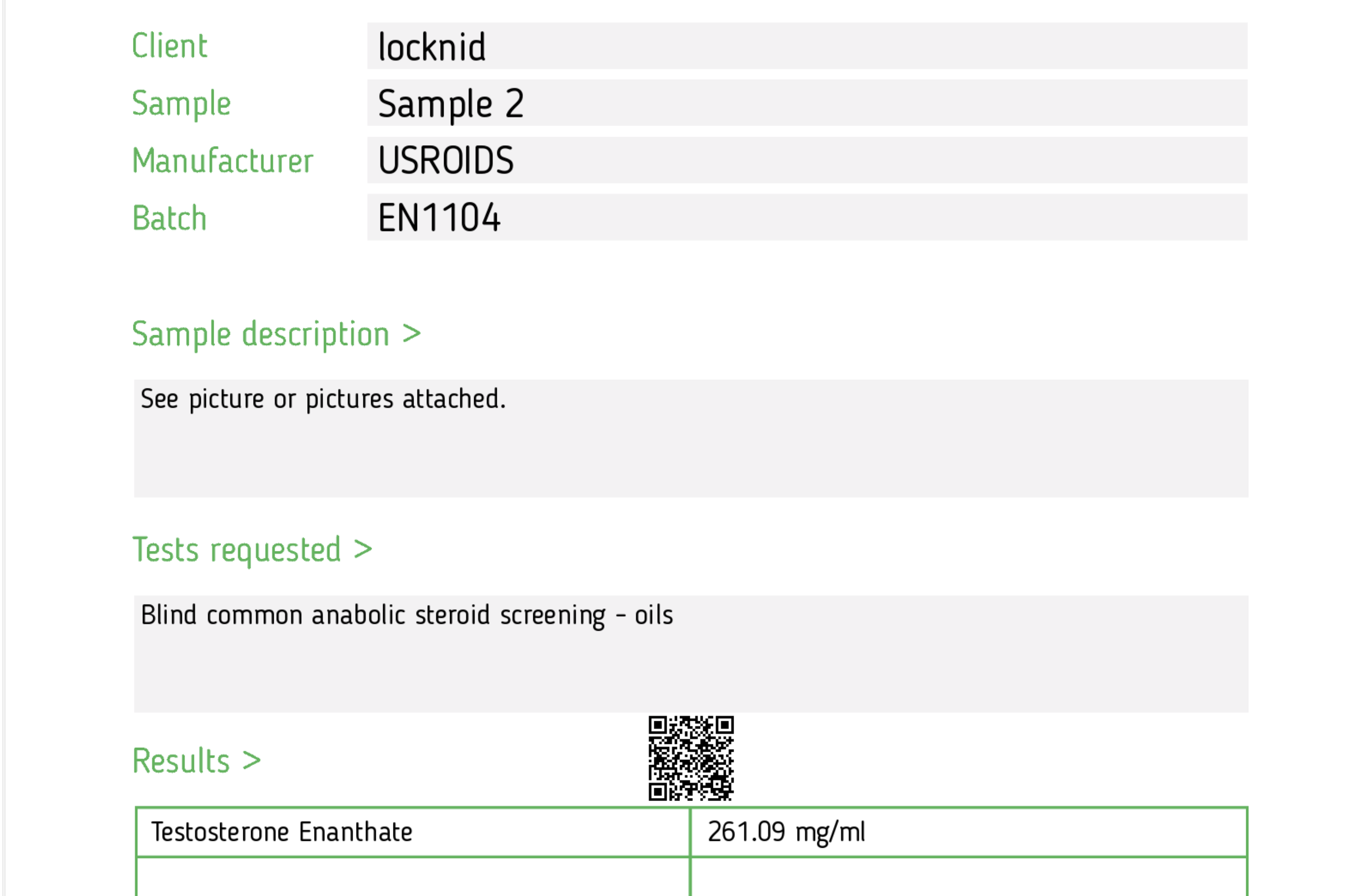The width and height of the screenshot is (1354, 896).
Task: Expand the Tests requested heading
Action: click(252, 550)
